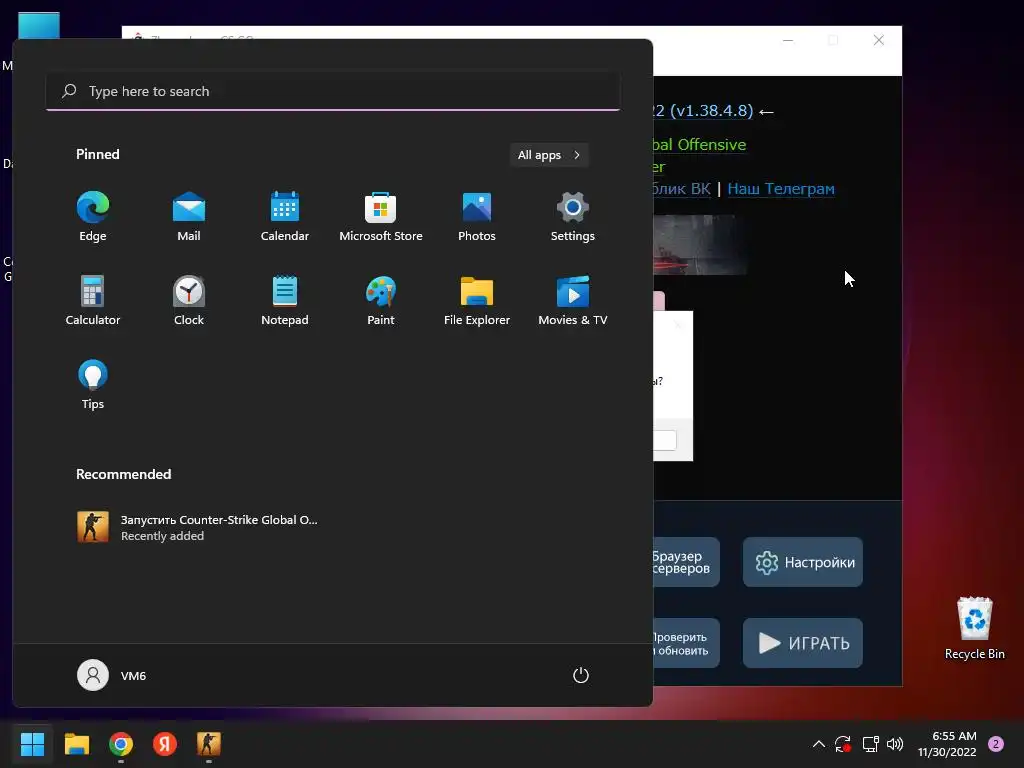Screen dimensions: 1024x768
Task: Open Microsoft Store
Action: 381,217
